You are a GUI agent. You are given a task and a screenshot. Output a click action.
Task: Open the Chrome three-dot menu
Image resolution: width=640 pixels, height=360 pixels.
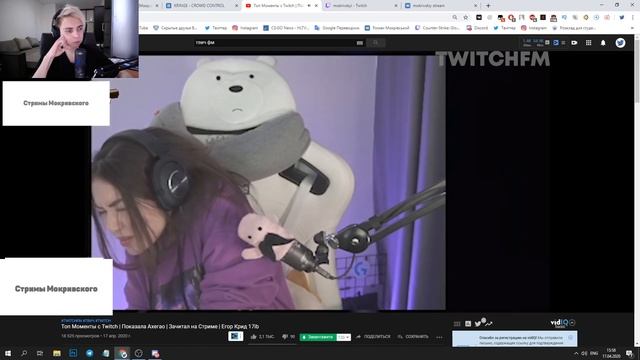pos(633,18)
